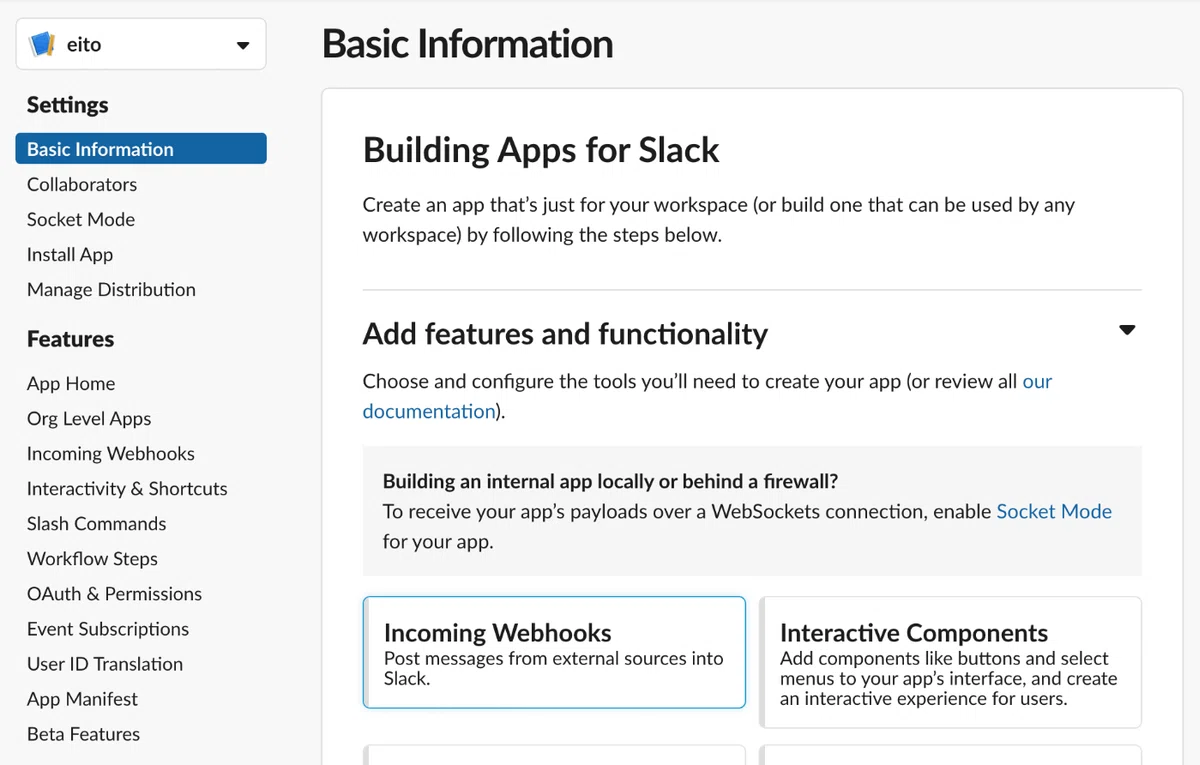Open User ID Translation page
The width and height of the screenshot is (1200, 765).
pos(105,663)
